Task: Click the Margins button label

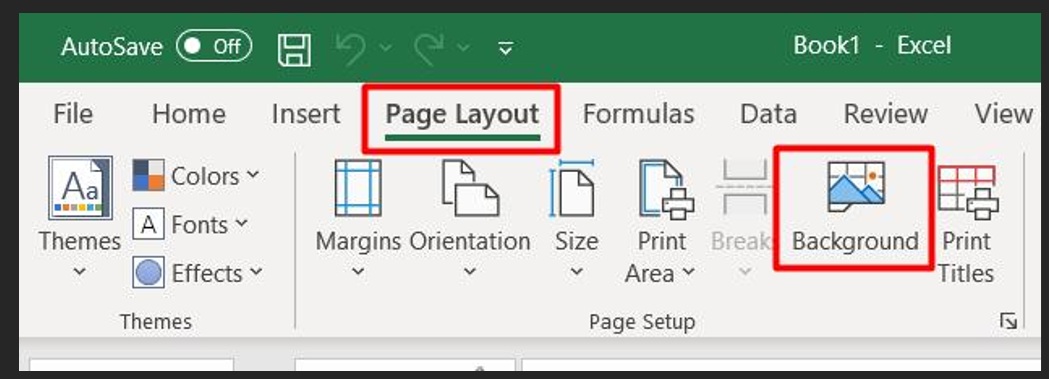Action: tap(358, 241)
